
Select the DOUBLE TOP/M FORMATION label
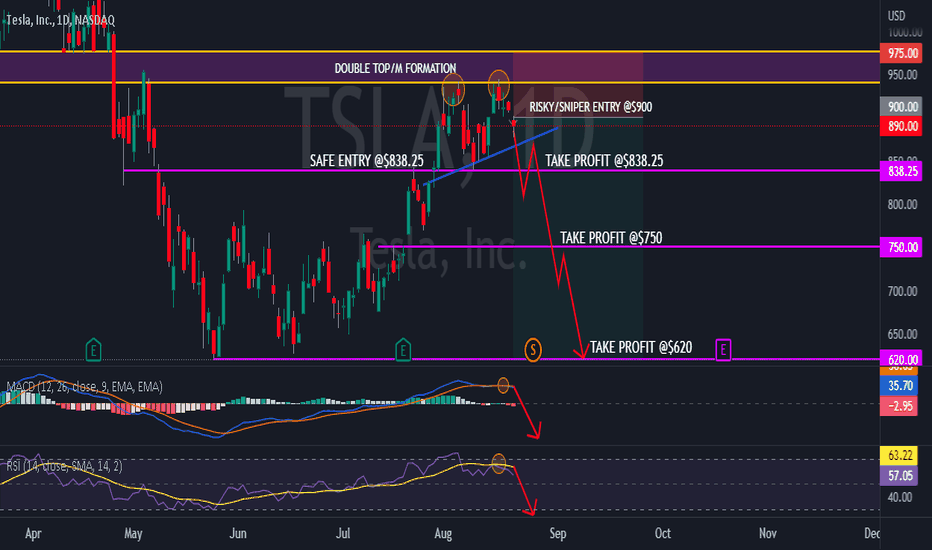[395, 68]
